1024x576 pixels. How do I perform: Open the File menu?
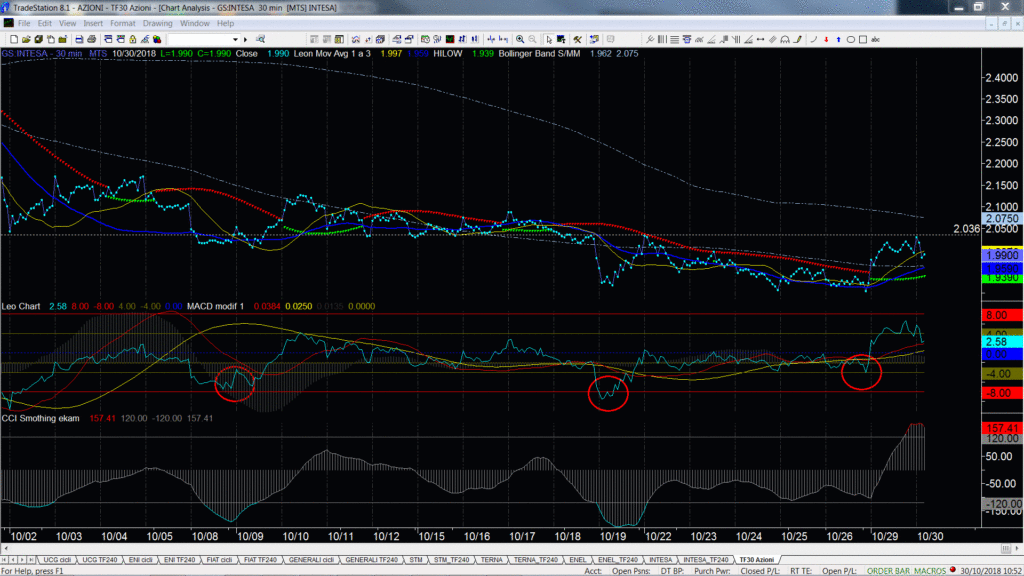click(x=24, y=24)
